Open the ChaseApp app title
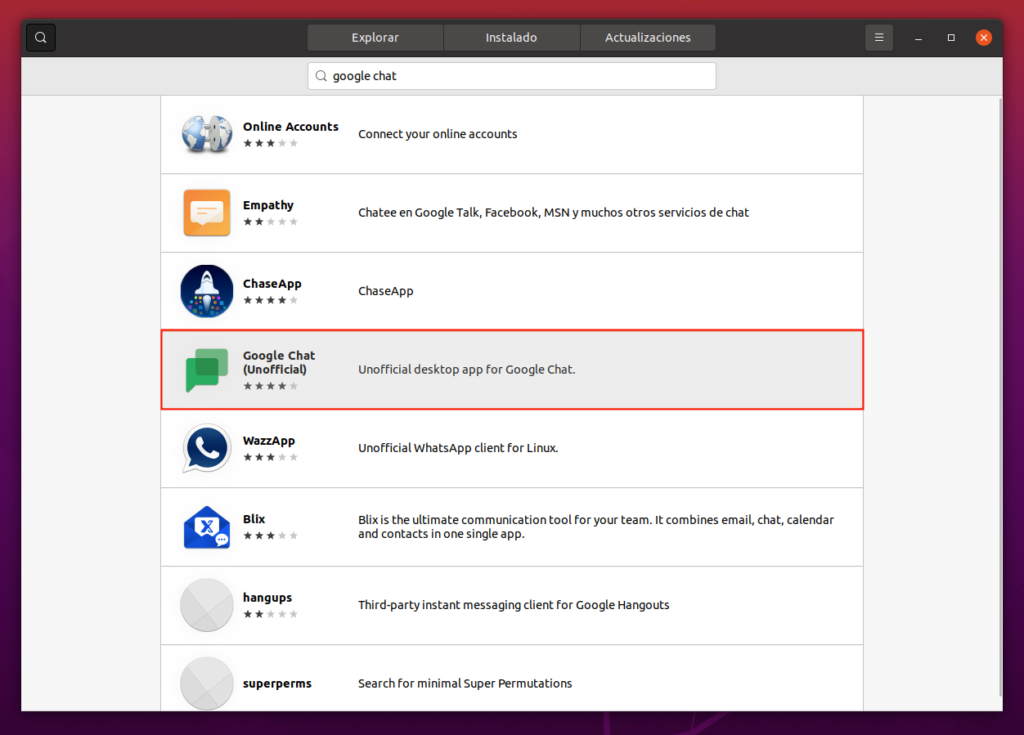The height and width of the screenshot is (735, 1024). click(x=272, y=284)
